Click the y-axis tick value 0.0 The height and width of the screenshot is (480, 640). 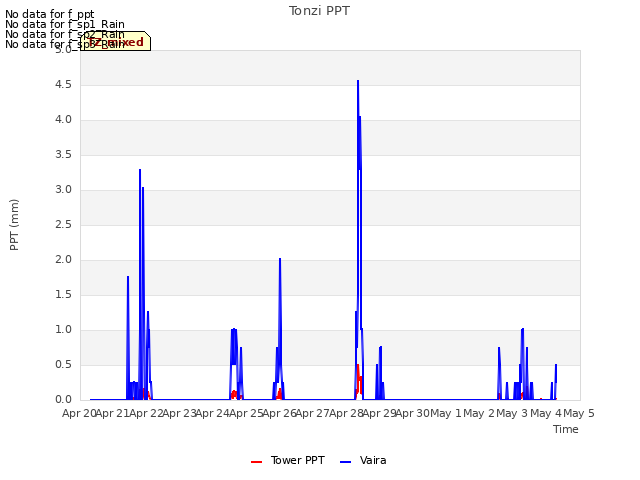pyautogui.click(x=63, y=400)
